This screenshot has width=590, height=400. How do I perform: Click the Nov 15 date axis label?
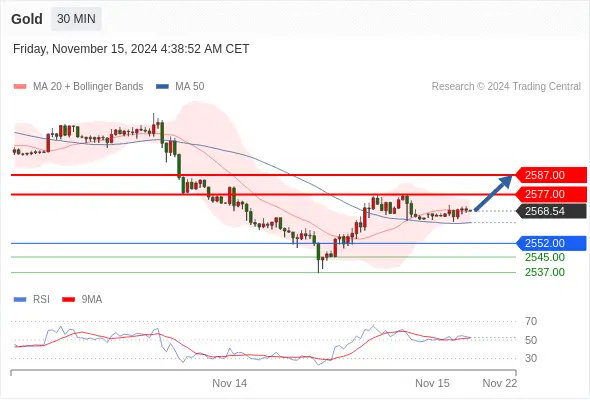[432, 383]
